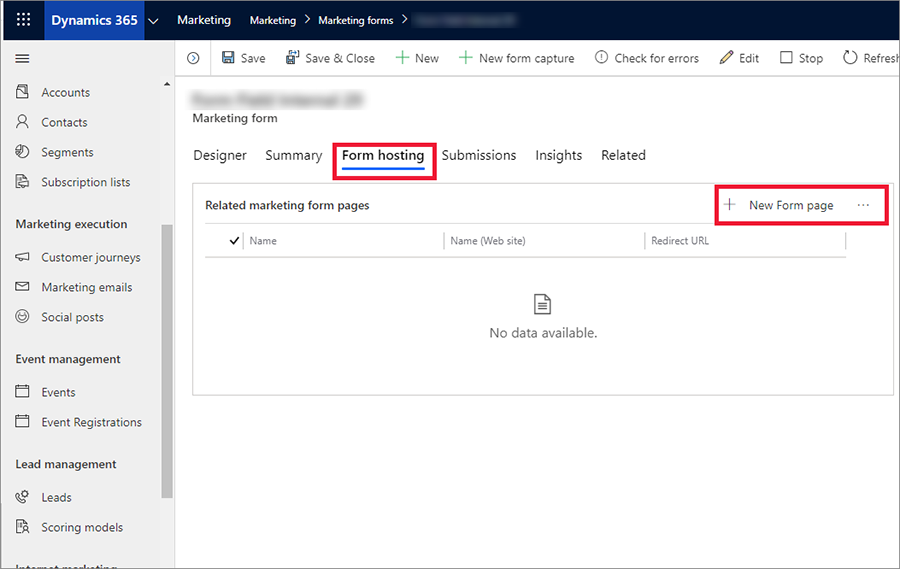
Task: Click the Segments pie icon
Action: [22, 152]
